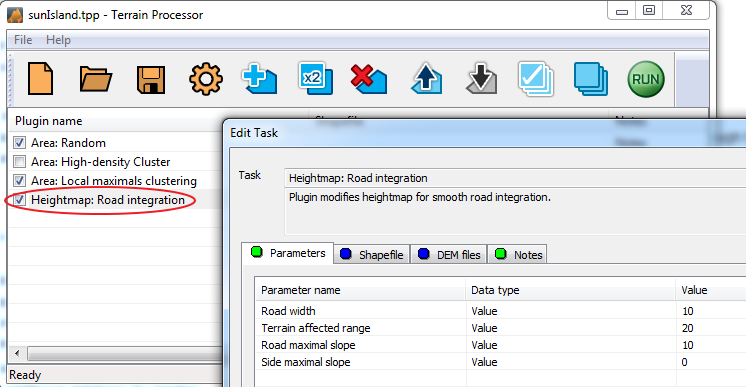Select the Road width parameter row

point(501,311)
